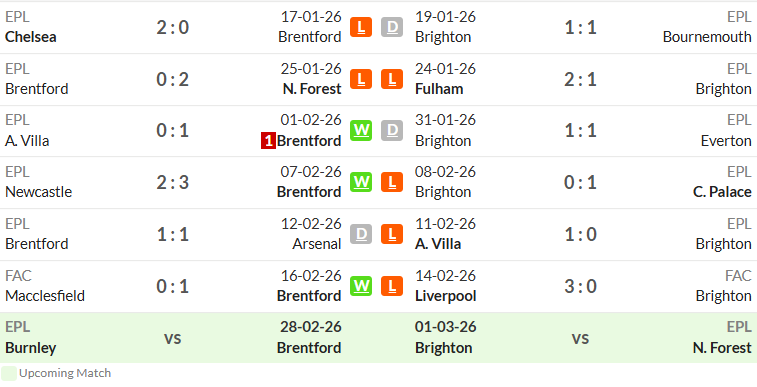The width and height of the screenshot is (757, 387).
Task: Open upcoming Brighton vs N. Forest match
Action: (580, 338)
